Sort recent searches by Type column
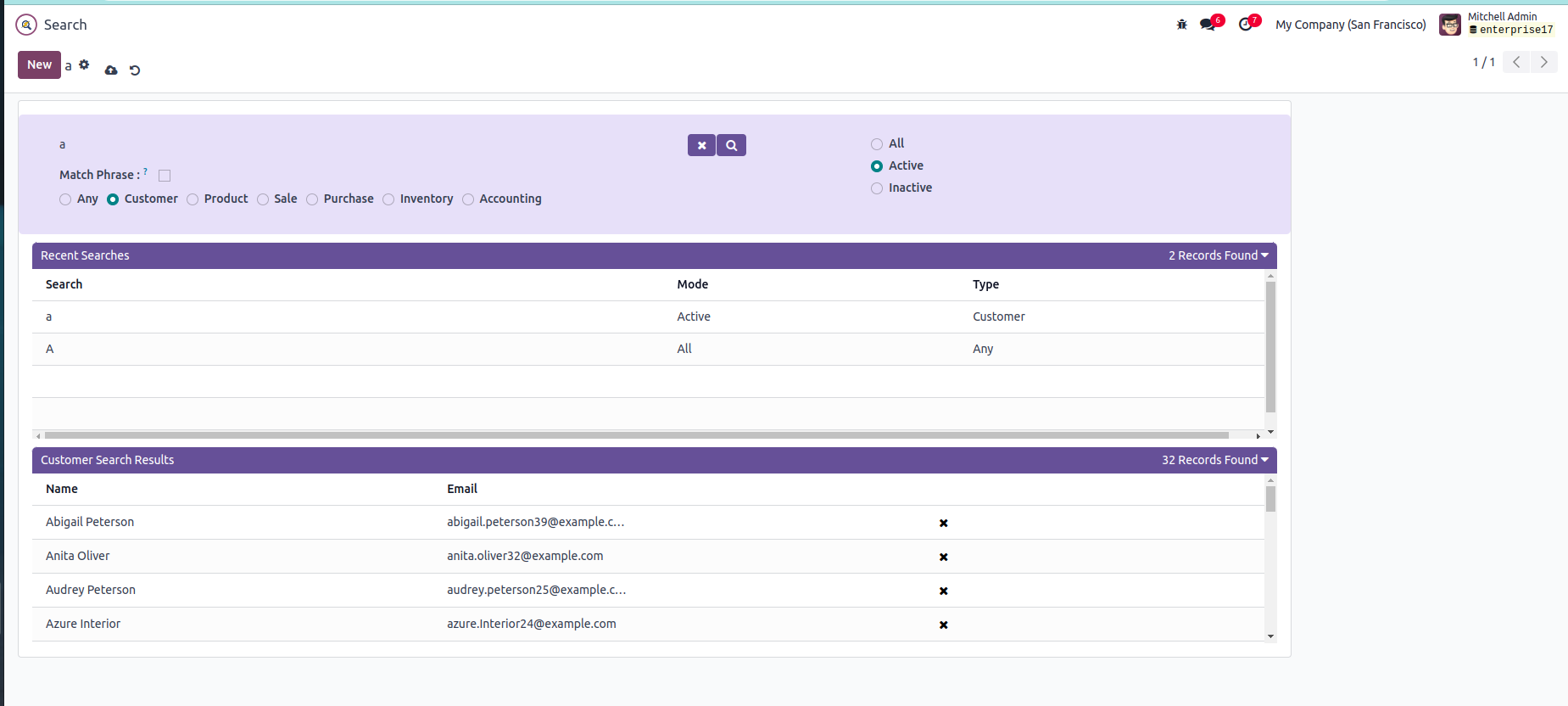This screenshot has width=1568, height=706. click(x=985, y=284)
